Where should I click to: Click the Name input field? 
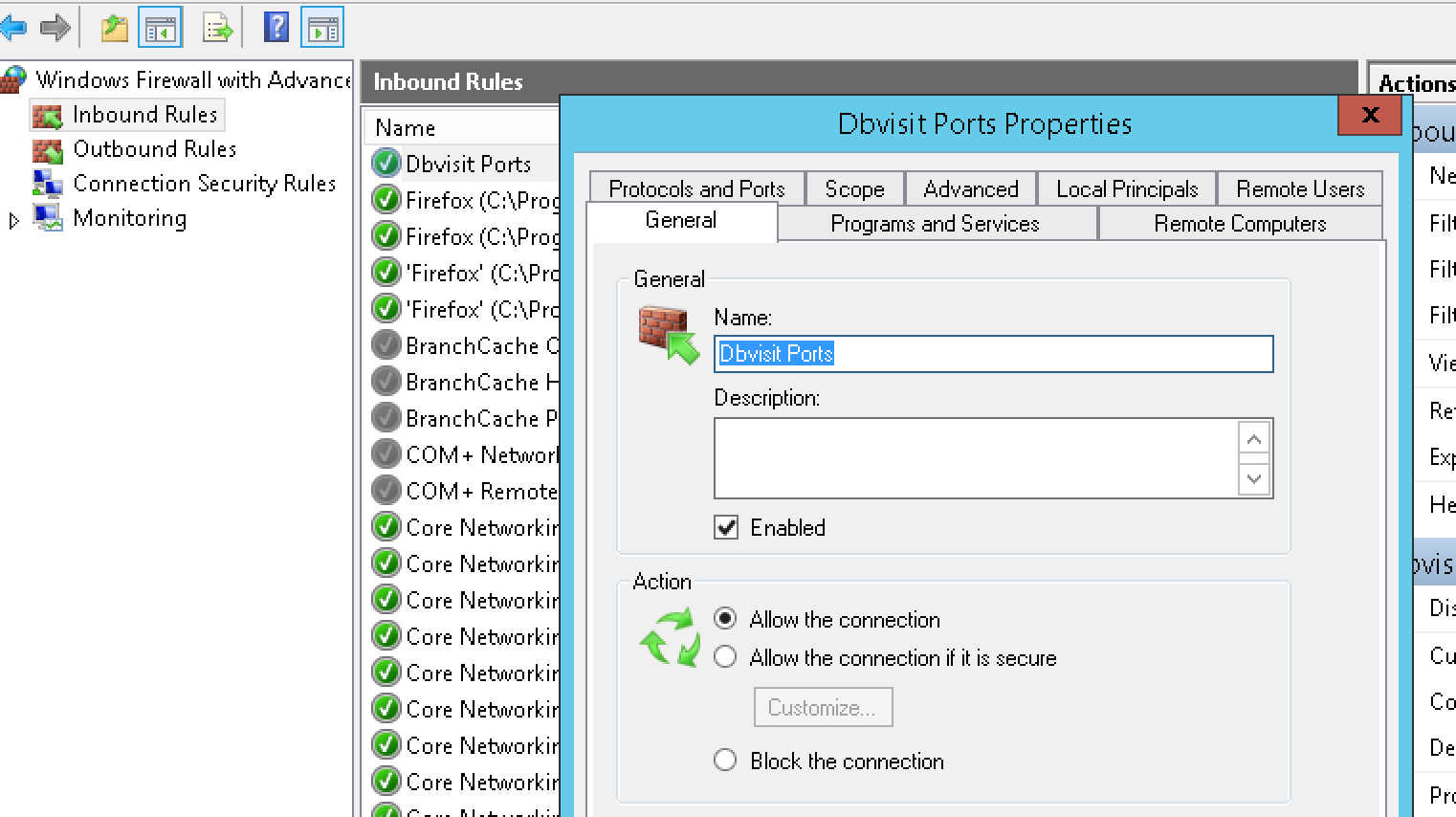pyautogui.click(x=994, y=353)
